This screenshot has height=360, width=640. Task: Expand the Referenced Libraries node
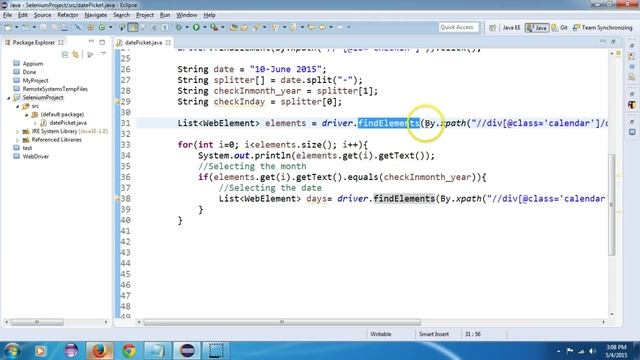tap(18, 140)
